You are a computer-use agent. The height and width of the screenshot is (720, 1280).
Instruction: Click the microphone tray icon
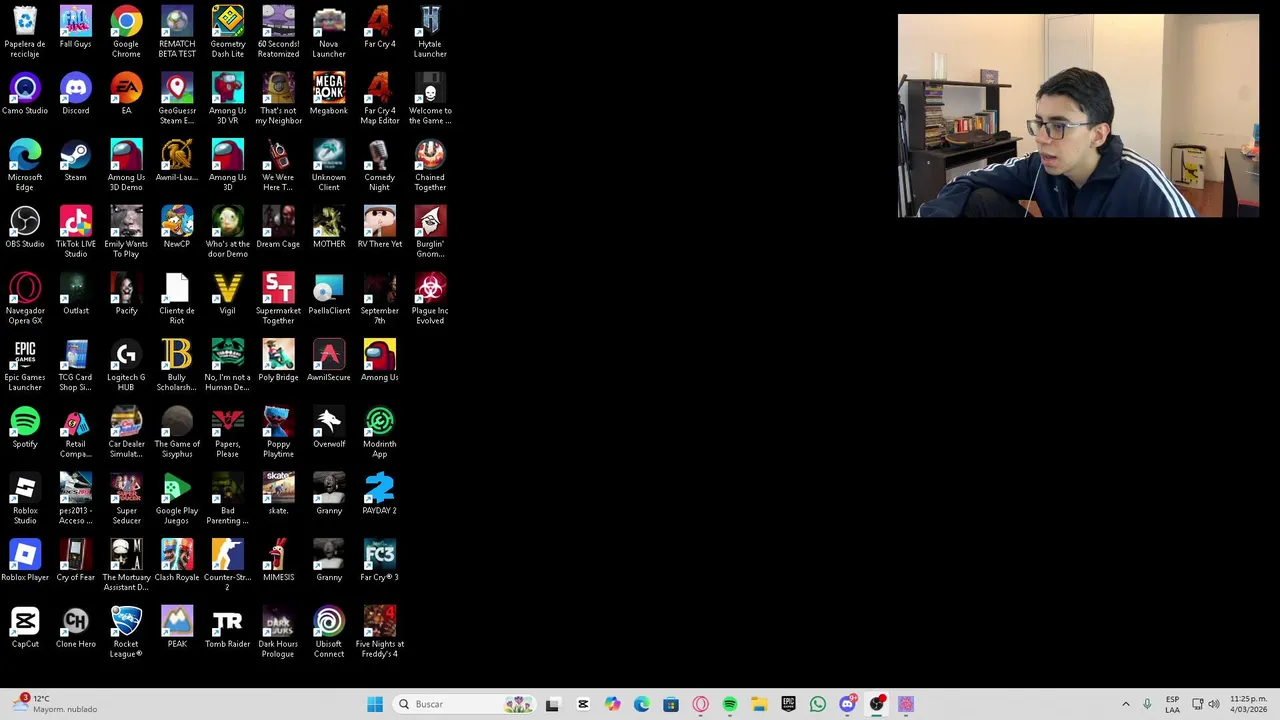coord(1147,704)
